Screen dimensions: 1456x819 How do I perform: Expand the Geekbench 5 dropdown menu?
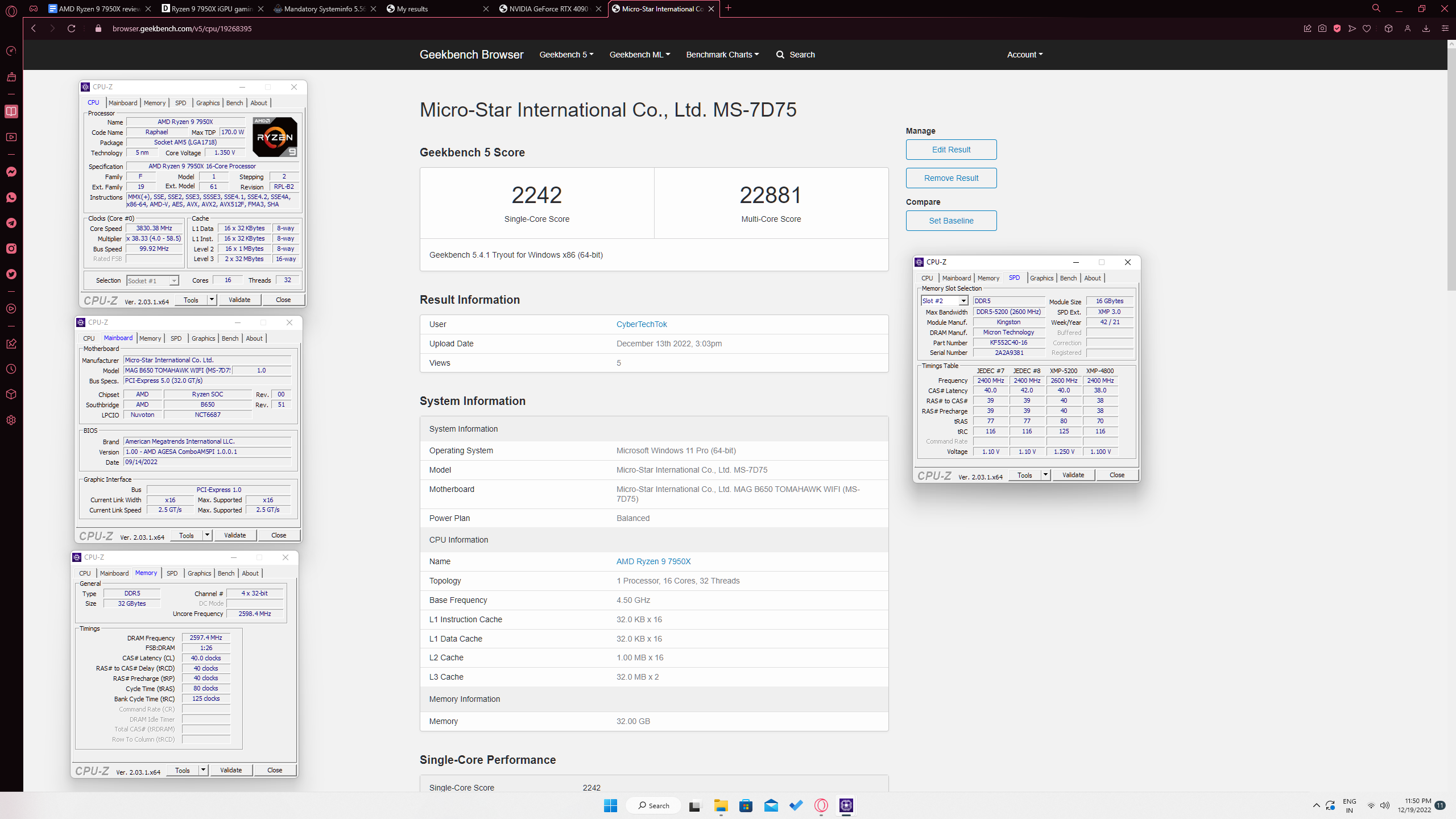click(x=566, y=55)
